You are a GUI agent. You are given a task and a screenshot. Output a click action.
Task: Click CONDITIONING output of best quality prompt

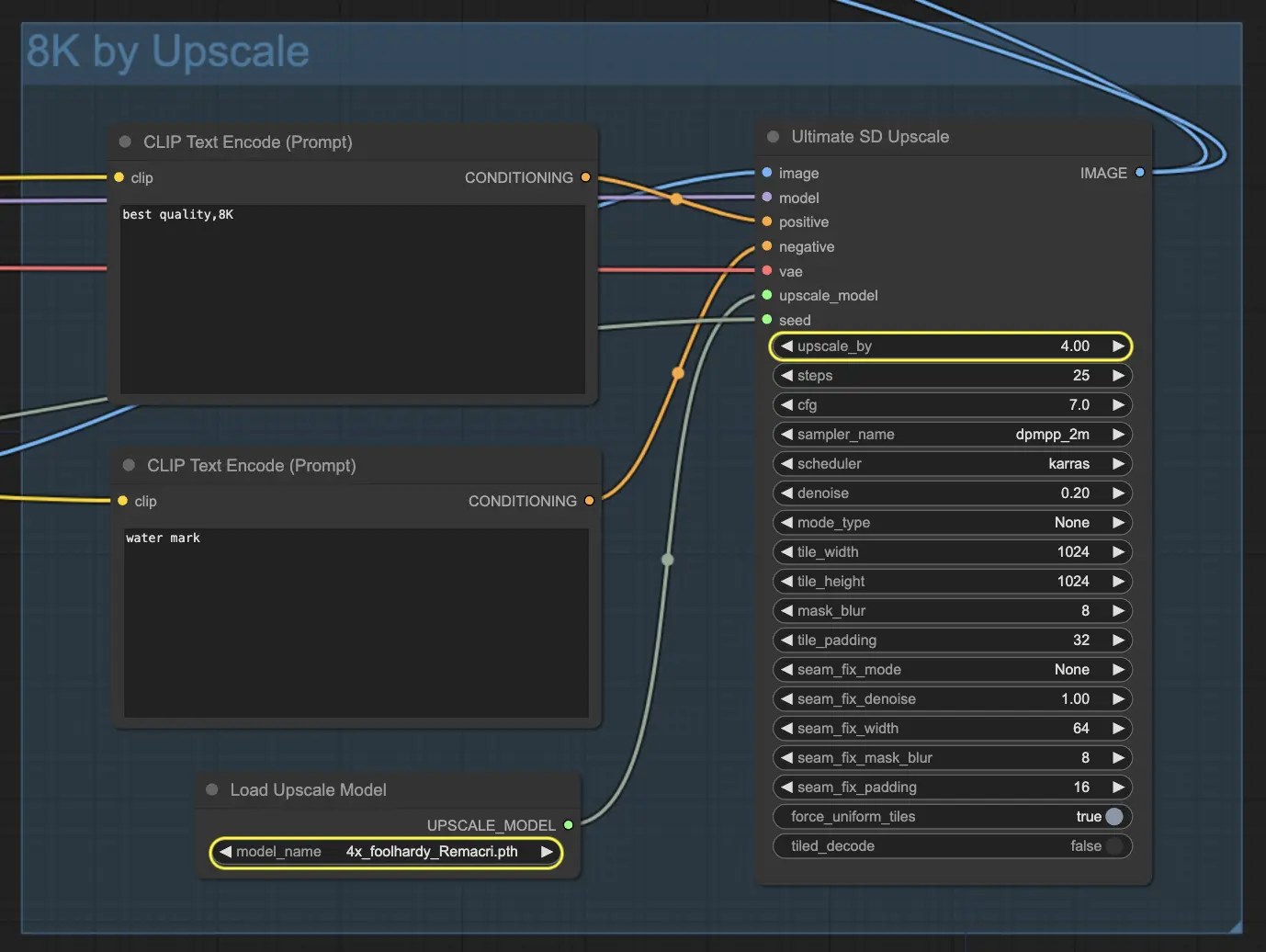pos(585,177)
